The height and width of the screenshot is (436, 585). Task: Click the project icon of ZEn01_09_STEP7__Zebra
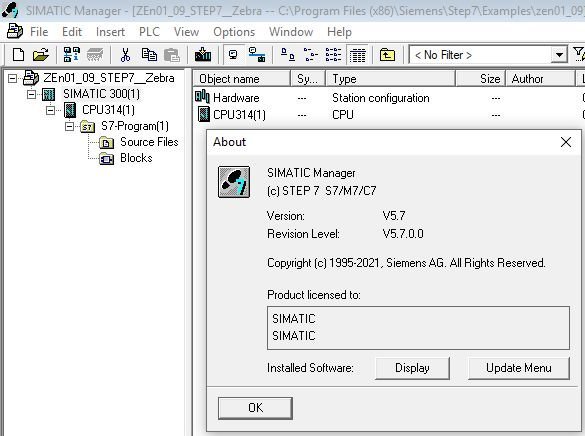[31, 78]
